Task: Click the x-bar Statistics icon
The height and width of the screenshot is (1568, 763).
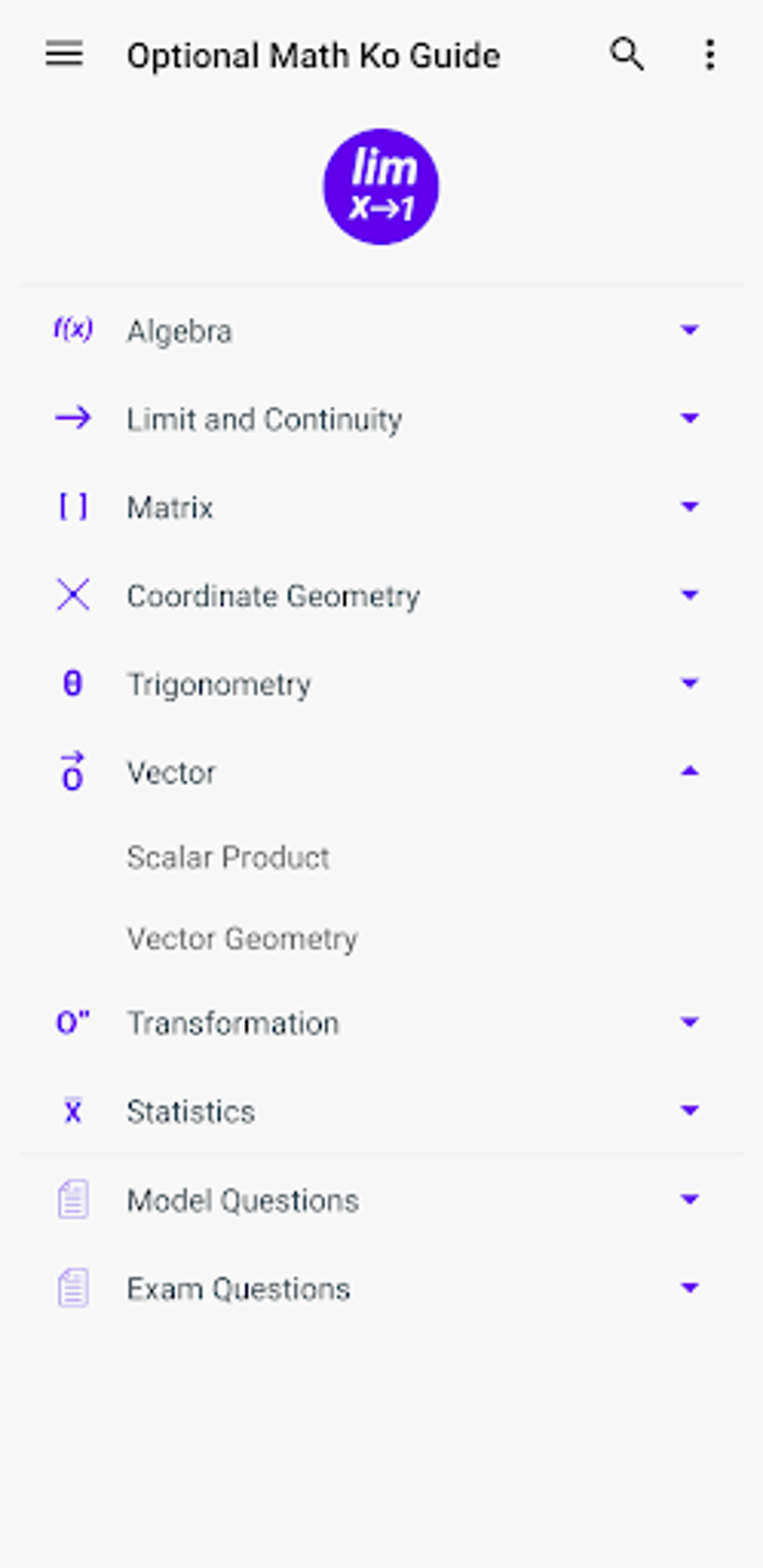Action: pyautogui.click(x=73, y=1111)
